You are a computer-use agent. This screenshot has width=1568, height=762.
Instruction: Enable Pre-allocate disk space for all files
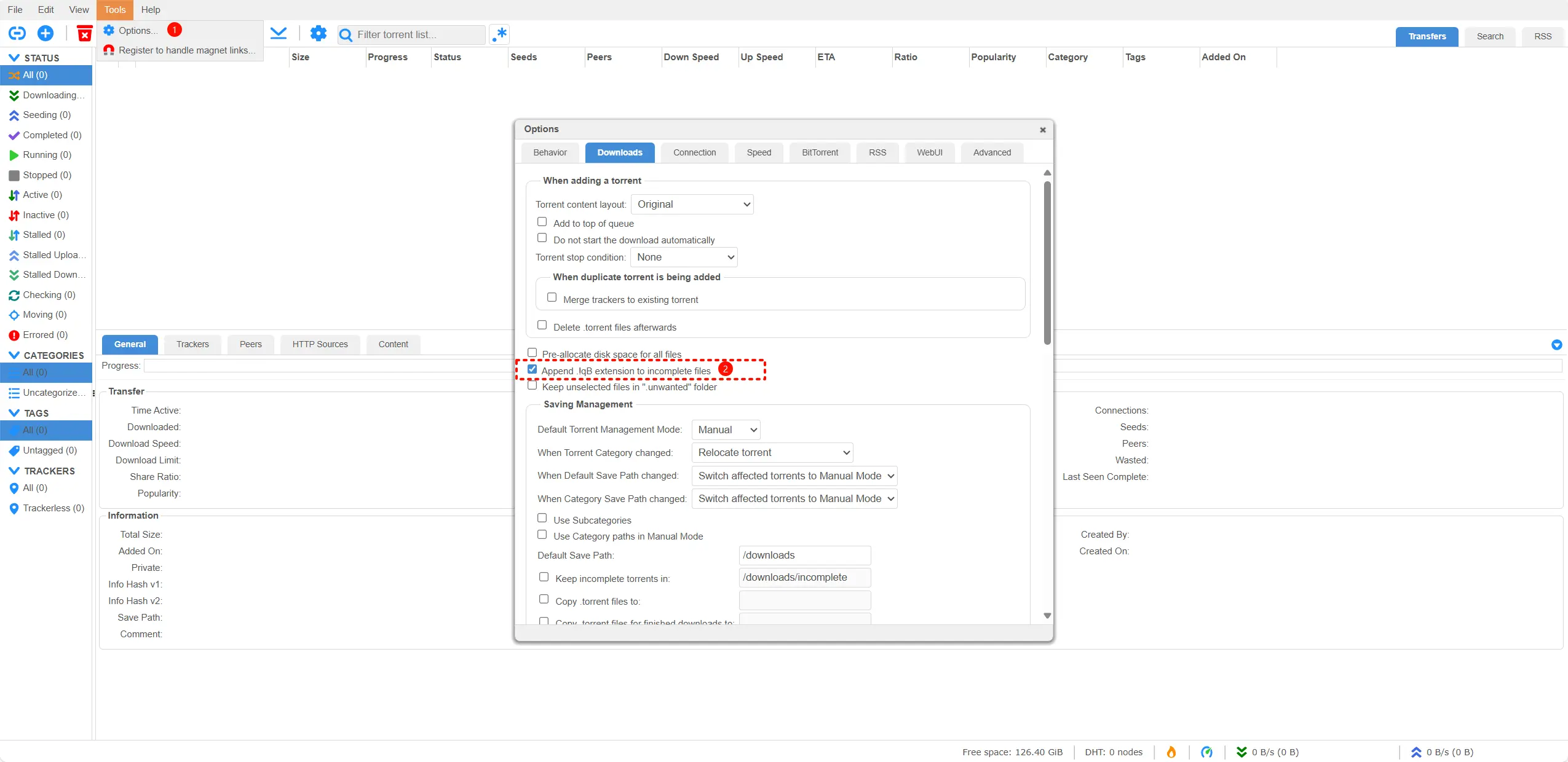coord(533,353)
